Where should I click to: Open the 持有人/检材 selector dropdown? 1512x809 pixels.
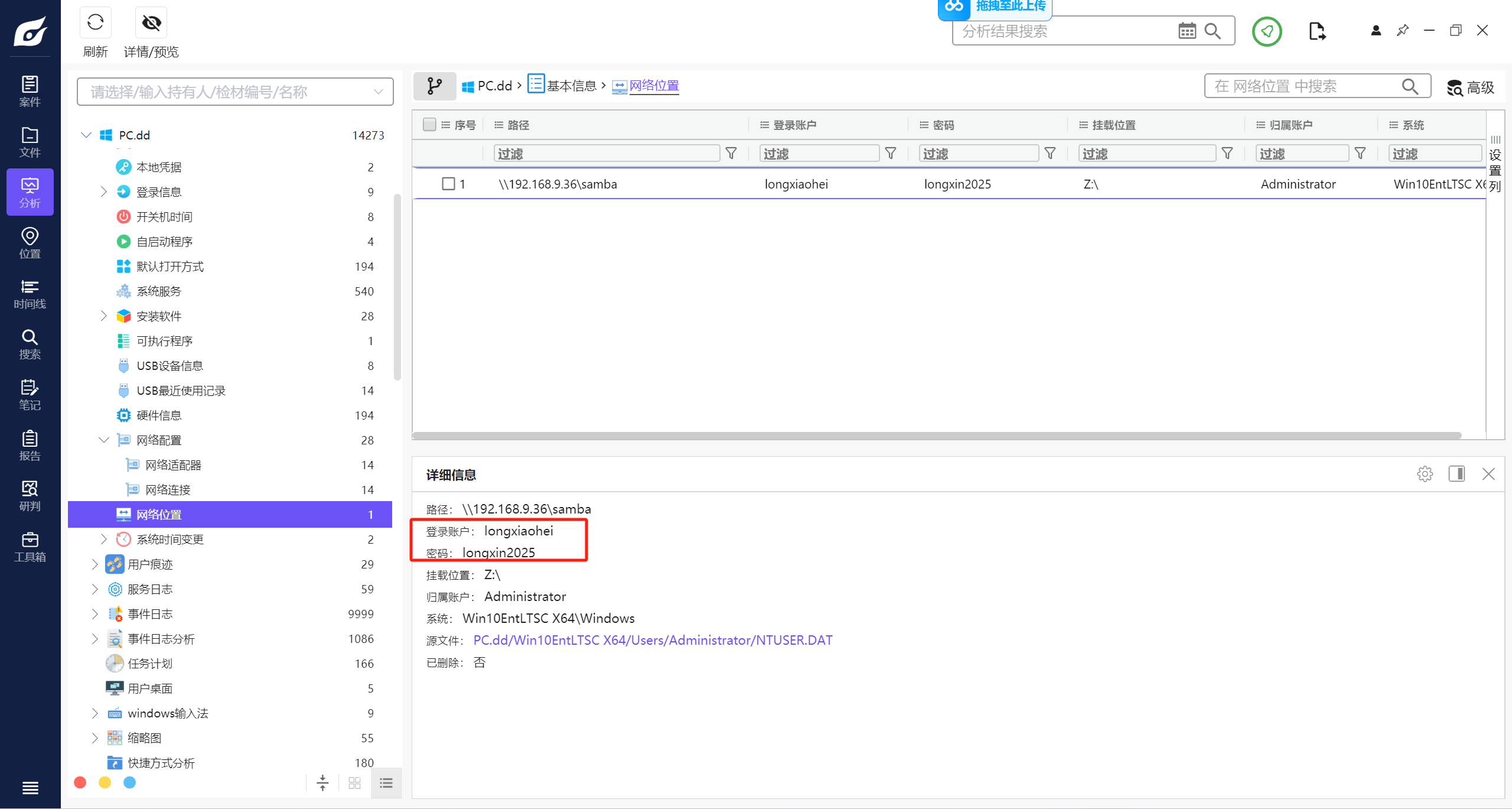[x=235, y=92]
